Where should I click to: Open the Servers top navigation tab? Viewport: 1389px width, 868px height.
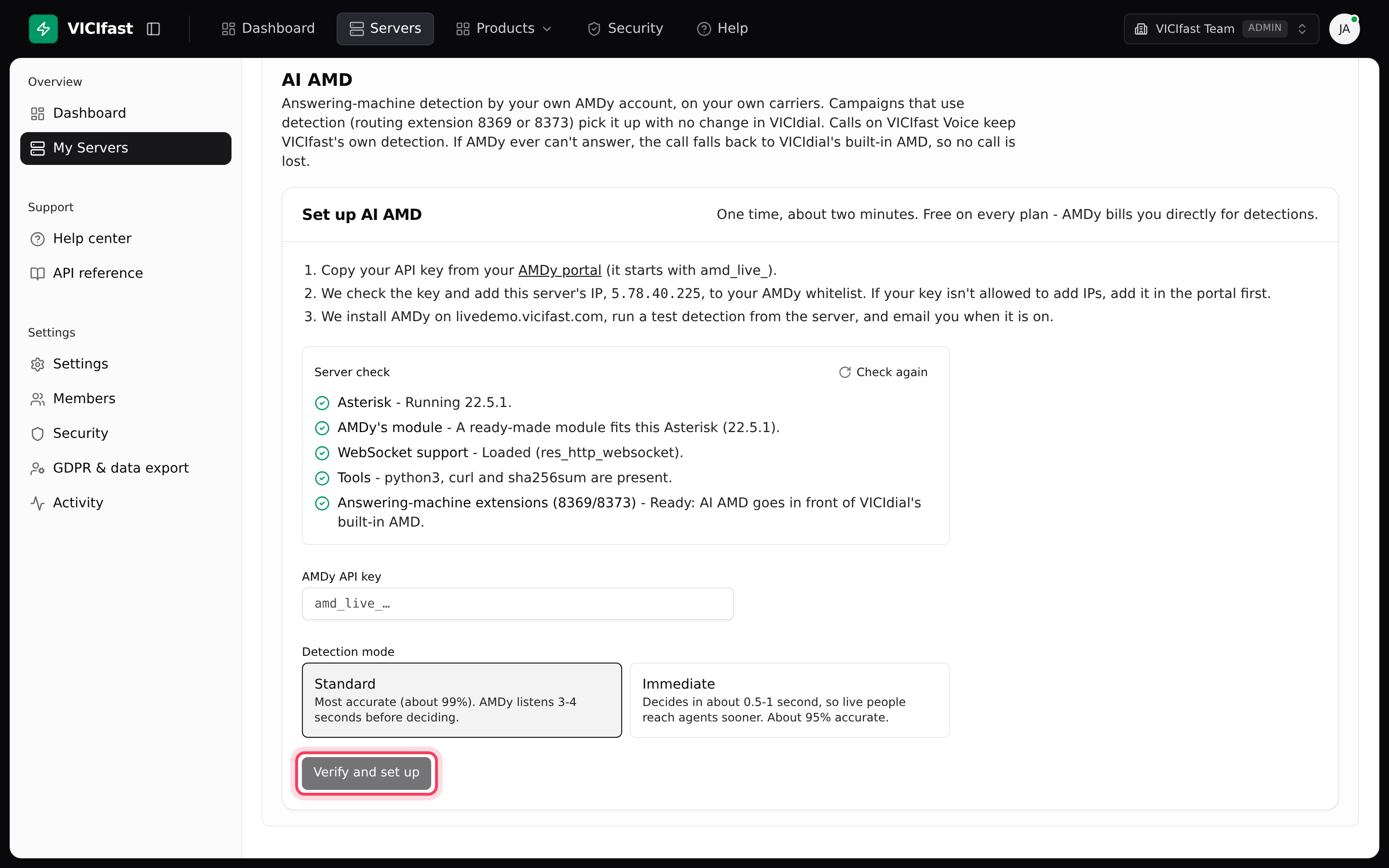385,29
